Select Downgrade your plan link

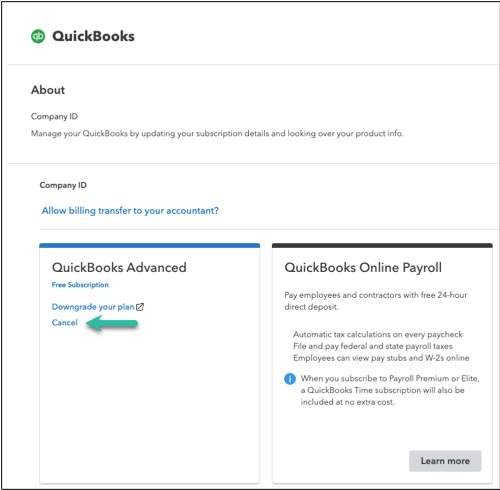[x=93, y=307]
